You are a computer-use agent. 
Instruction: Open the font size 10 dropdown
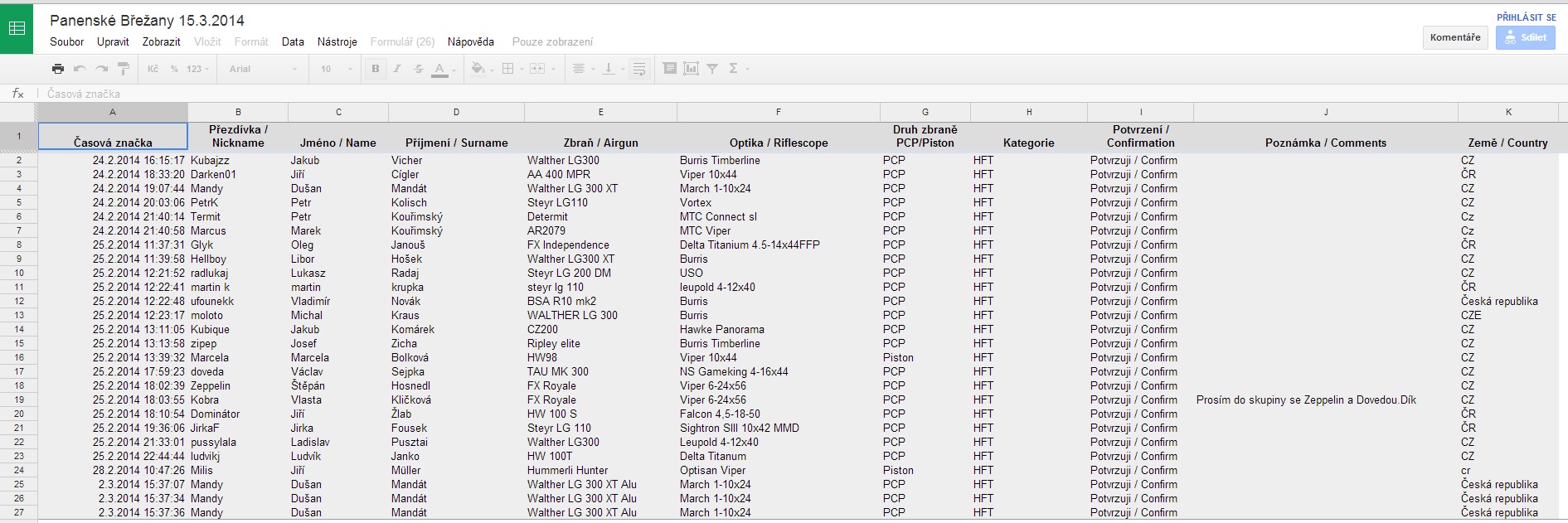pyautogui.click(x=336, y=69)
